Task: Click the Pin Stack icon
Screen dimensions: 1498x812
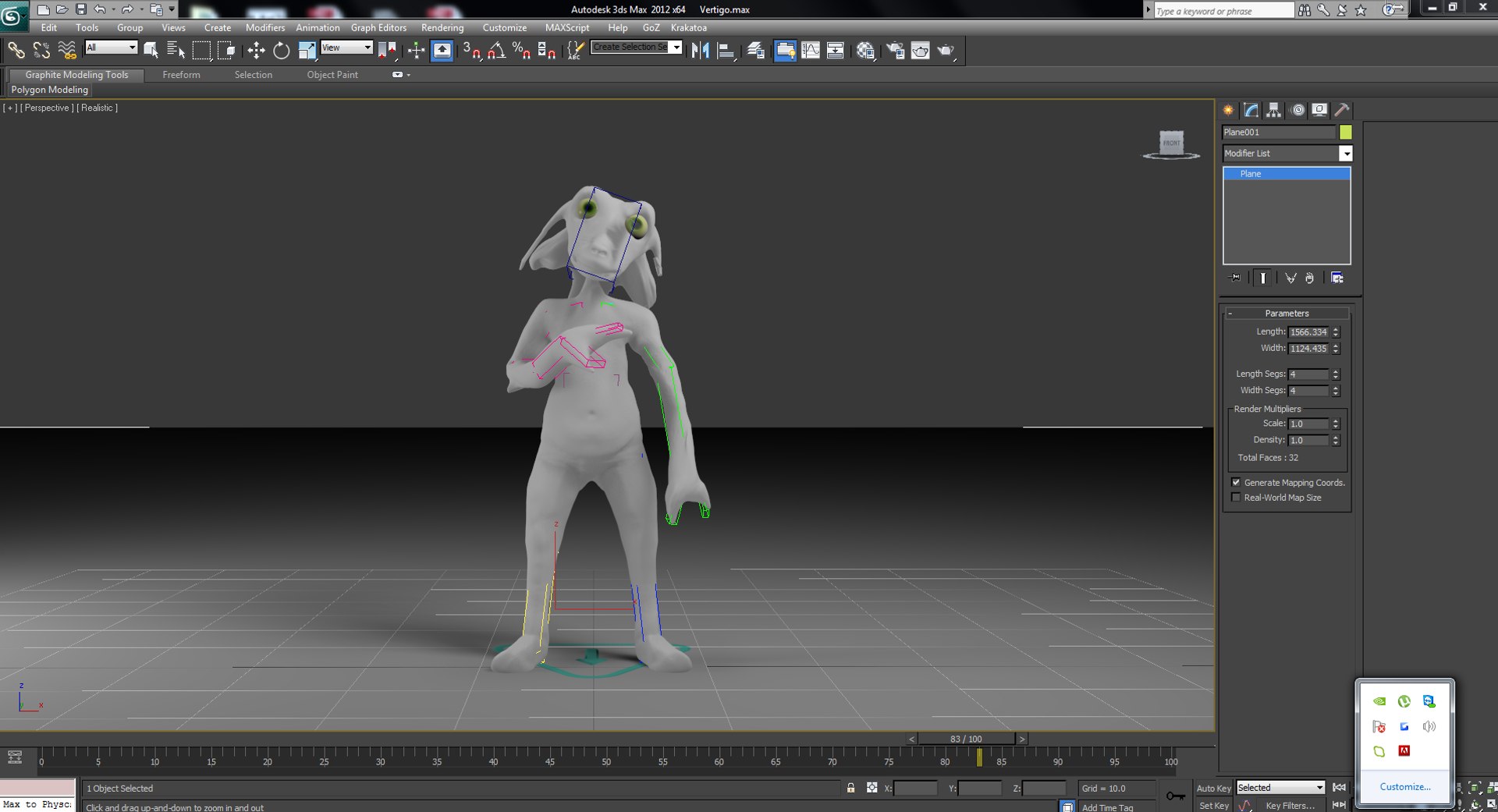Action: 1235,278
